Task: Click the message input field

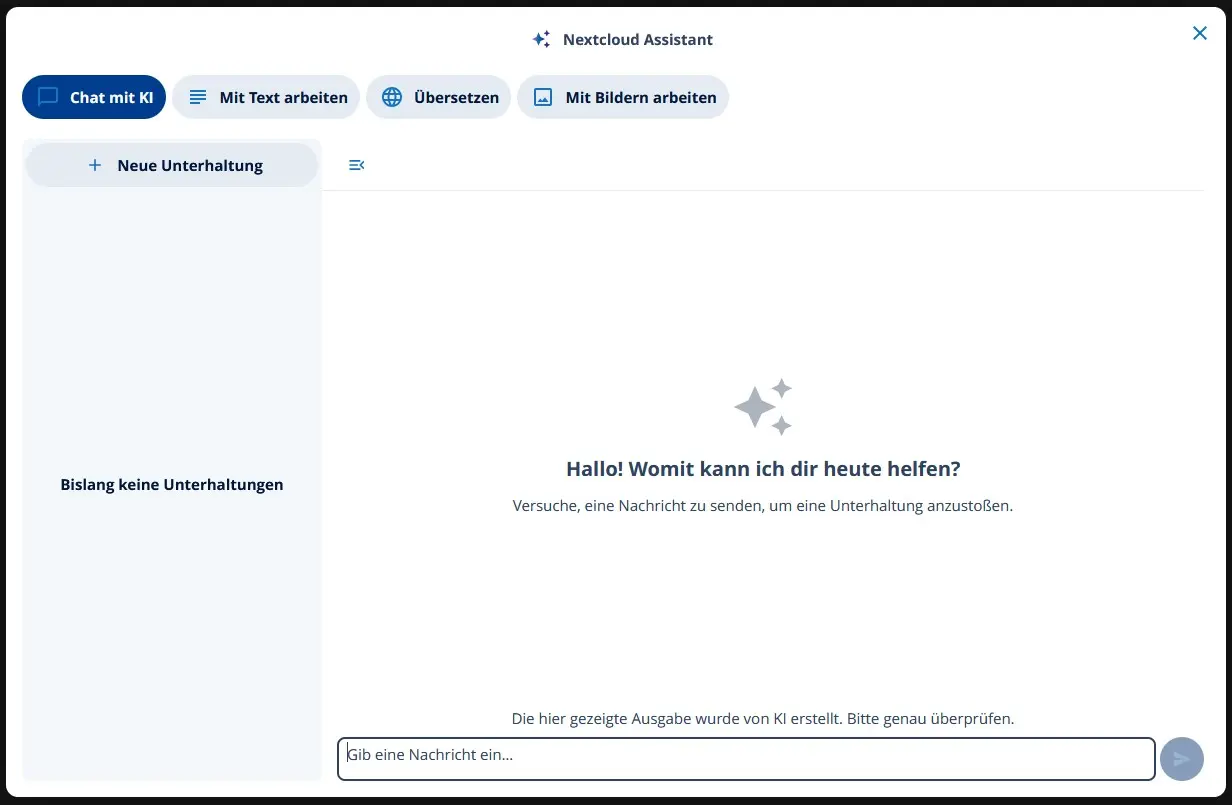Action: coord(745,758)
